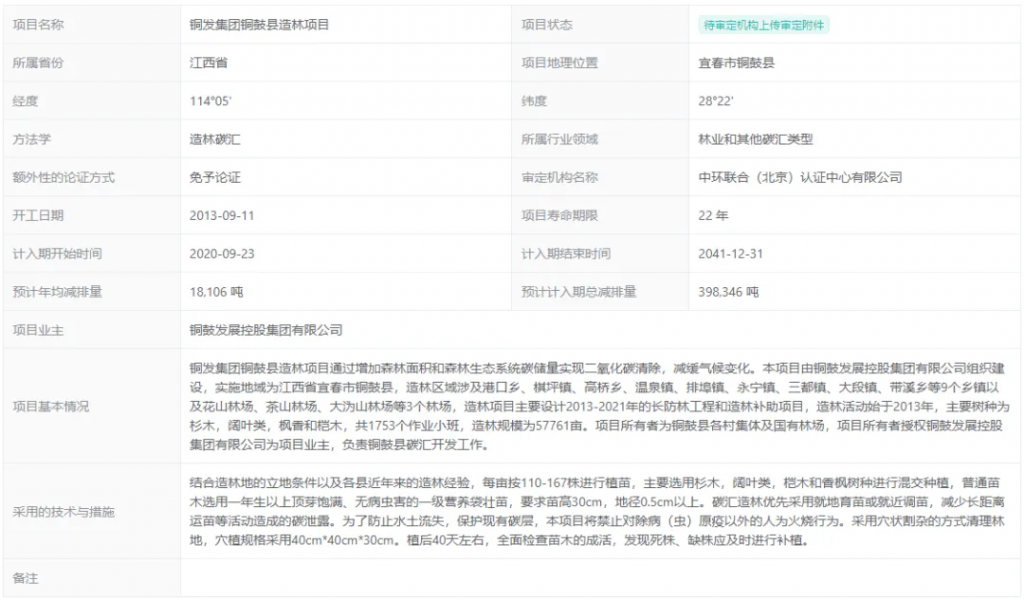1024x599 pixels.
Task: Click the location value 宜春市铜鼓县
Action: click(x=736, y=63)
